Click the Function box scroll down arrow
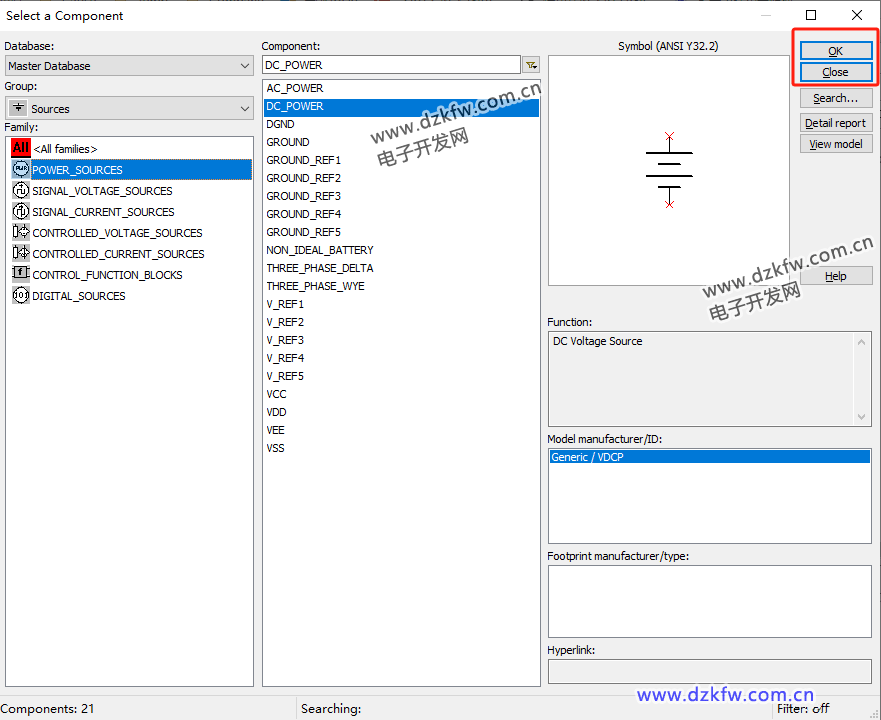Image resolution: width=881 pixels, height=720 pixels. pos(862,416)
